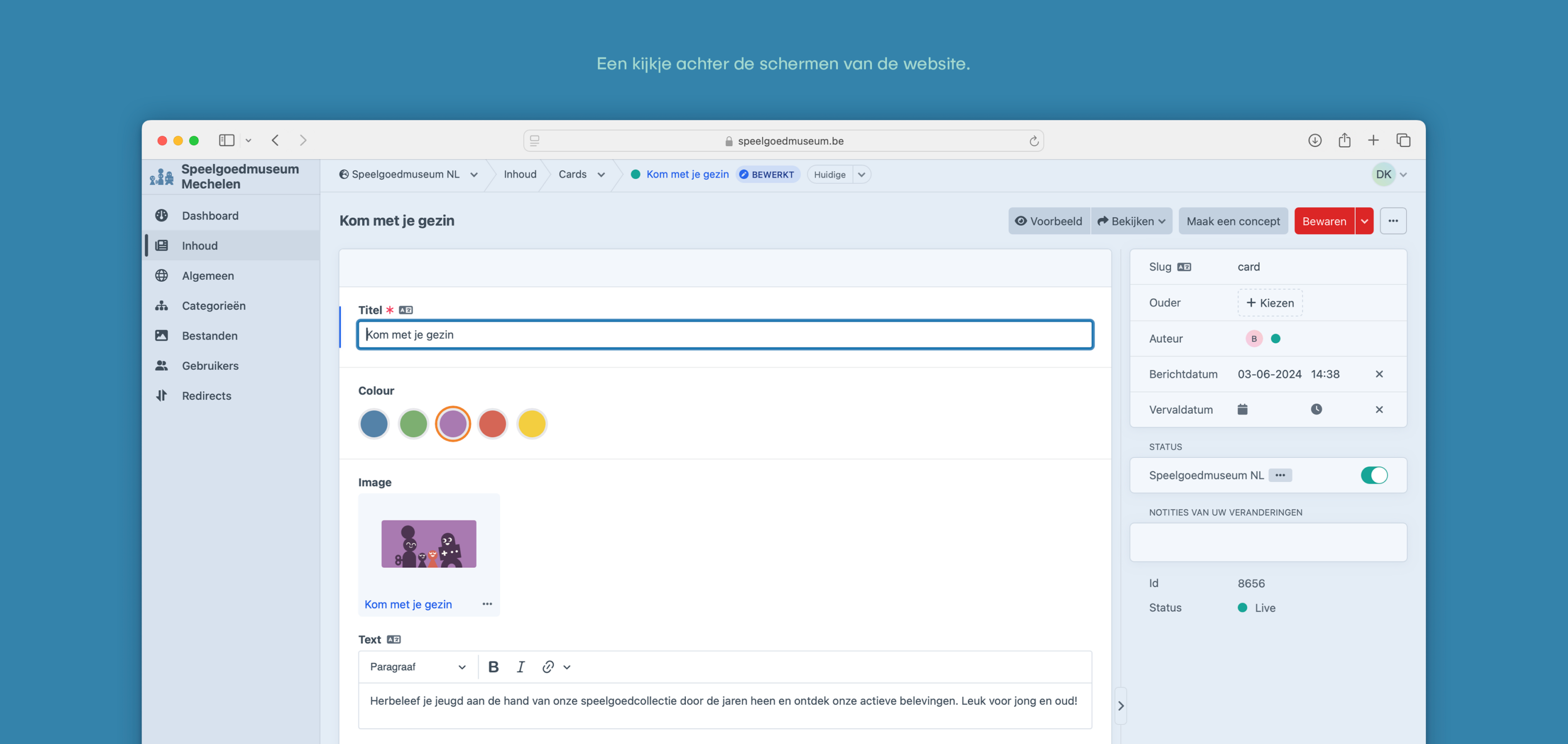
Task: Toggle italic formatting in text editor
Action: (521, 667)
